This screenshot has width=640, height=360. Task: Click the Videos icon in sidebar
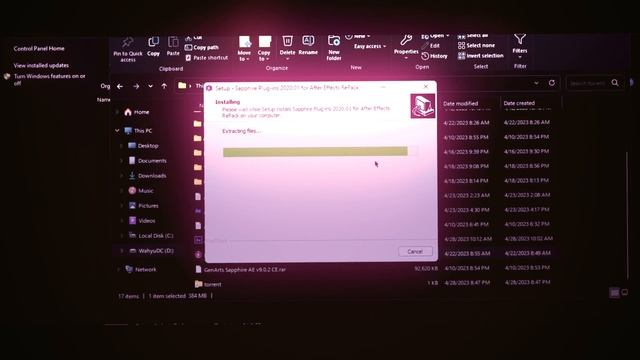132,220
